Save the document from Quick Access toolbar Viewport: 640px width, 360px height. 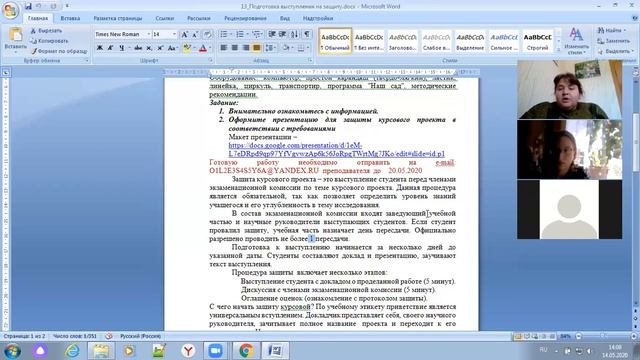(x=28, y=6)
